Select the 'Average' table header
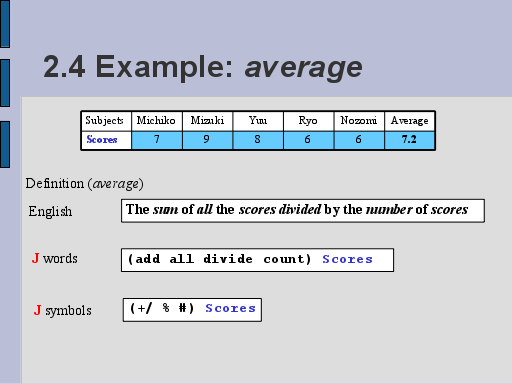This screenshot has height=384, width=512. pos(410,121)
